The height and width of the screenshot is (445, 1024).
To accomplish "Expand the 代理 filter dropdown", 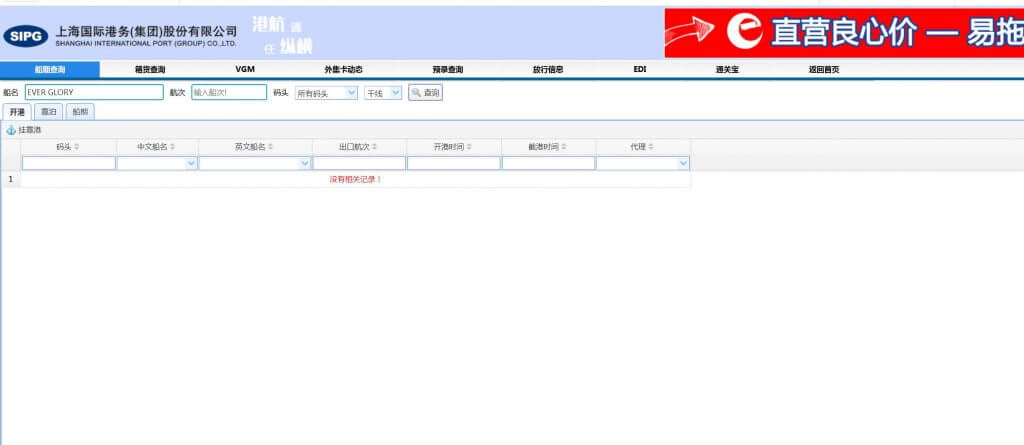I will pyautogui.click(x=684, y=163).
